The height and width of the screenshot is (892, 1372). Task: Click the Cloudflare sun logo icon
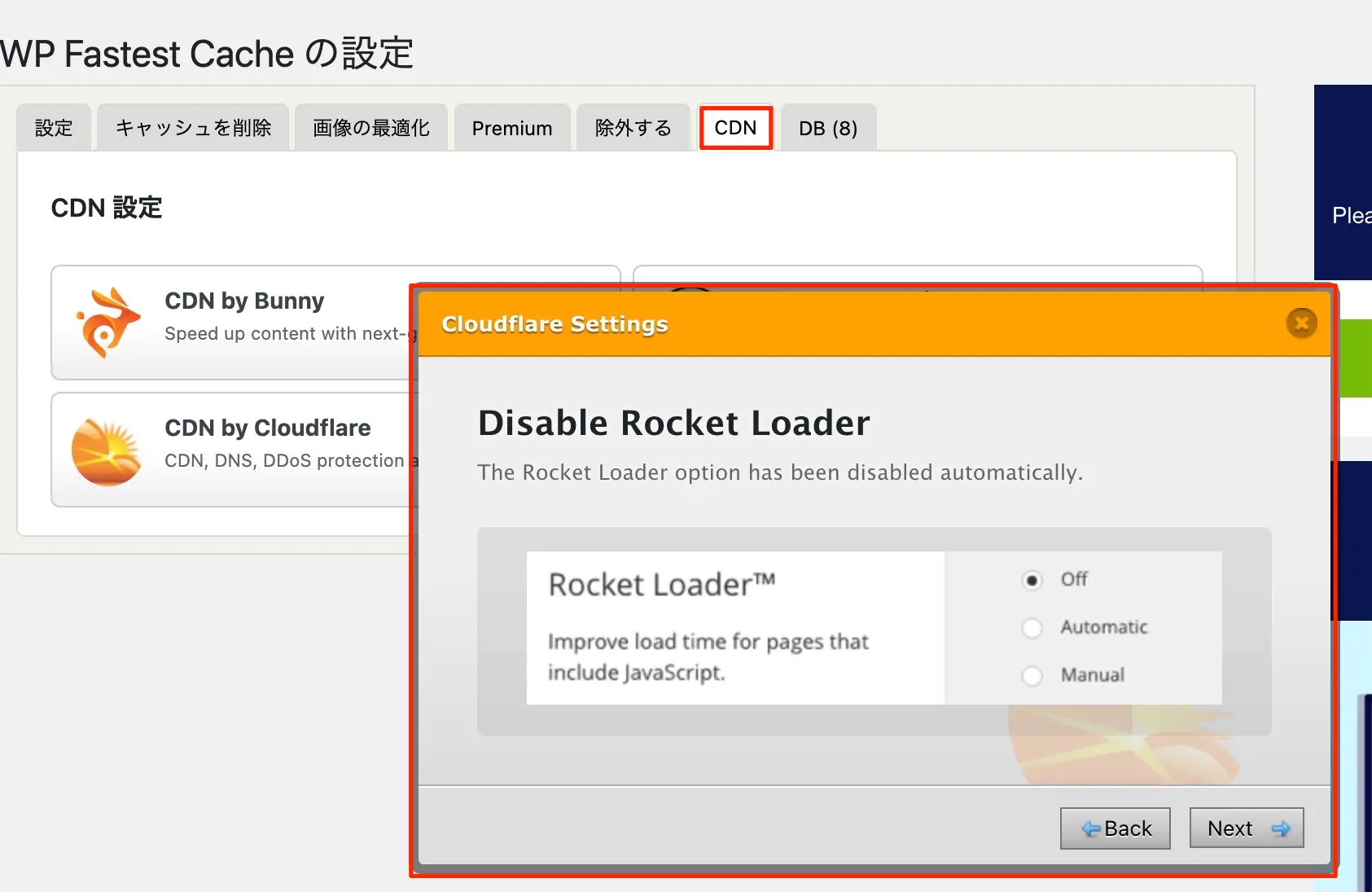point(107,451)
